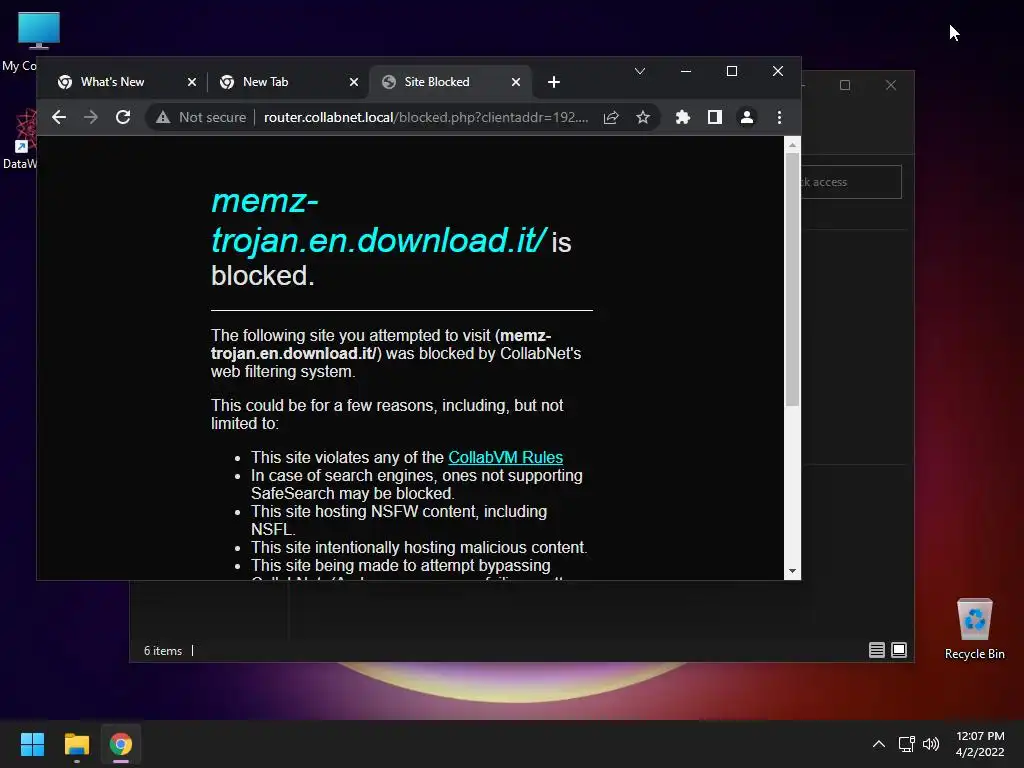Screen dimensions: 1024x768
Task: Close the Chrome window
Action: tap(778, 71)
